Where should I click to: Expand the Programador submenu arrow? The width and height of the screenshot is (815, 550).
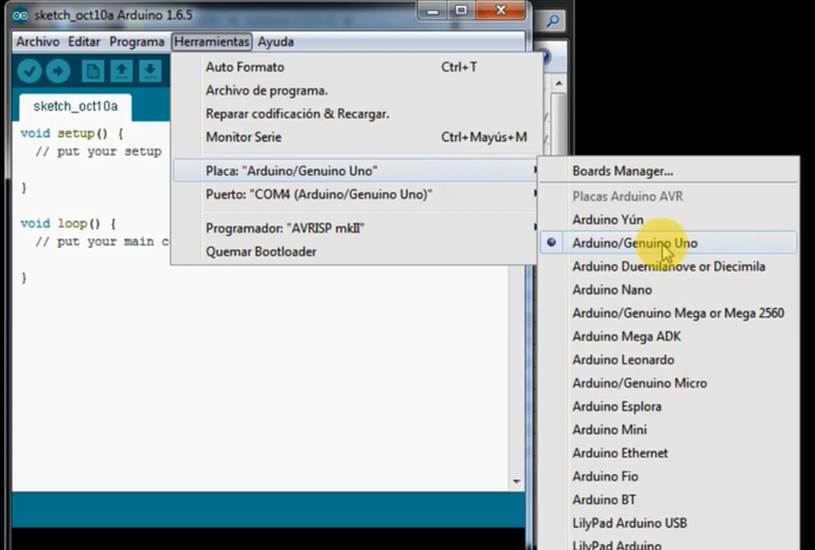(534, 227)
